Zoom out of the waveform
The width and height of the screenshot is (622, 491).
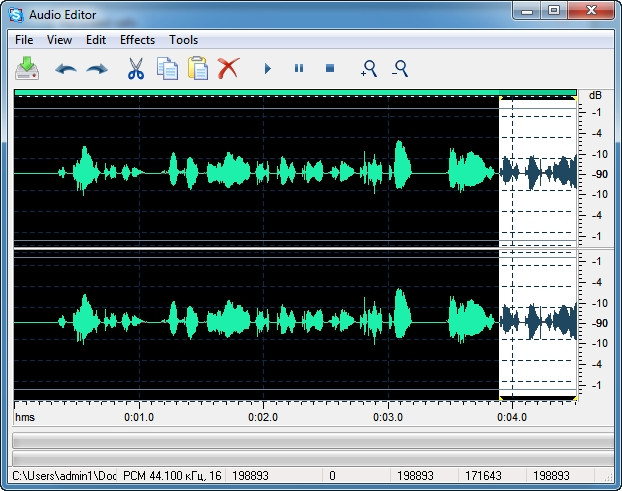pos(400,69)
